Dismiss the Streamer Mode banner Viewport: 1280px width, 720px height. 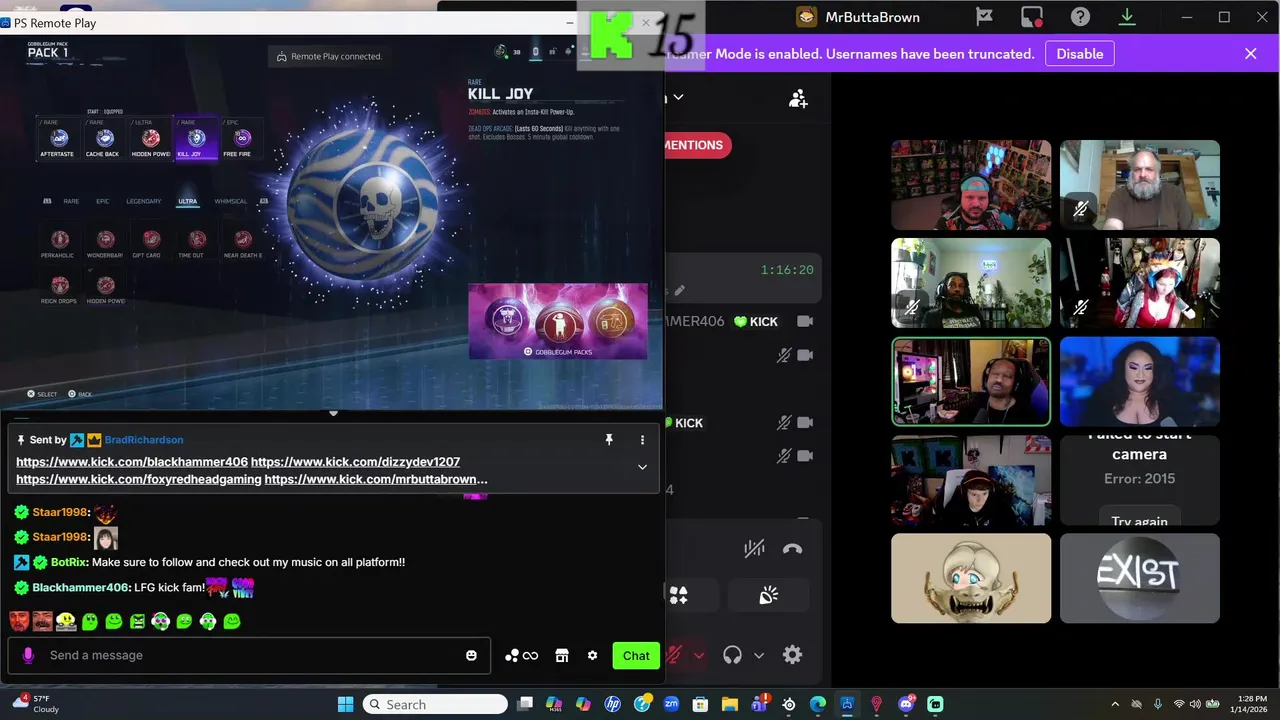coord(1250,54)
